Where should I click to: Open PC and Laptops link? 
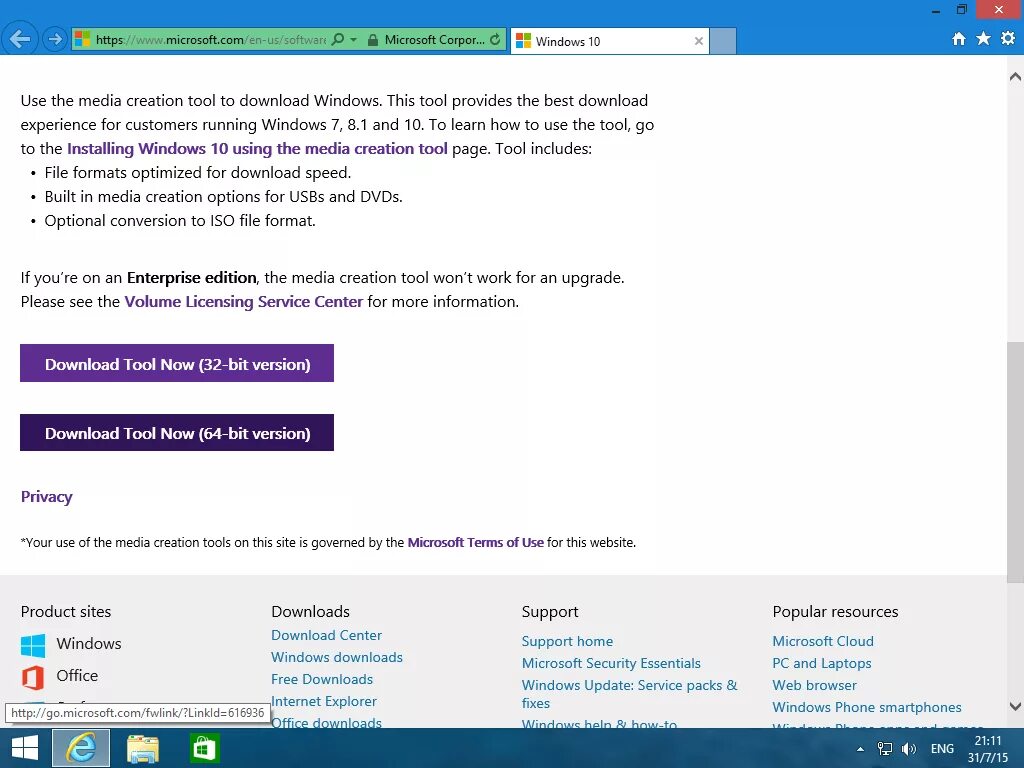pos(821,663)
